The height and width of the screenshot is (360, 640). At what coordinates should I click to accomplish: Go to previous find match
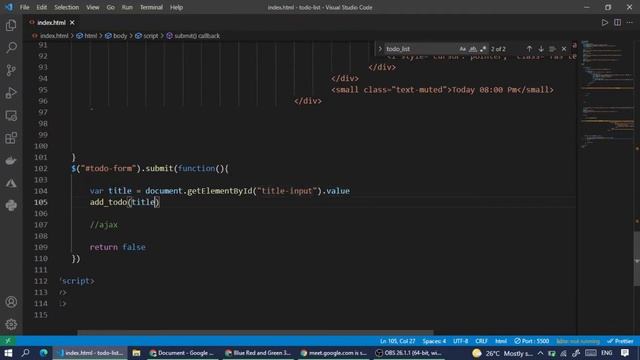529,49
